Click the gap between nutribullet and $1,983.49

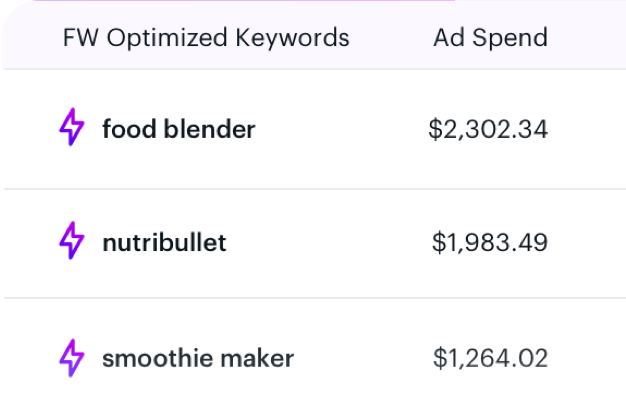point(329,242)
